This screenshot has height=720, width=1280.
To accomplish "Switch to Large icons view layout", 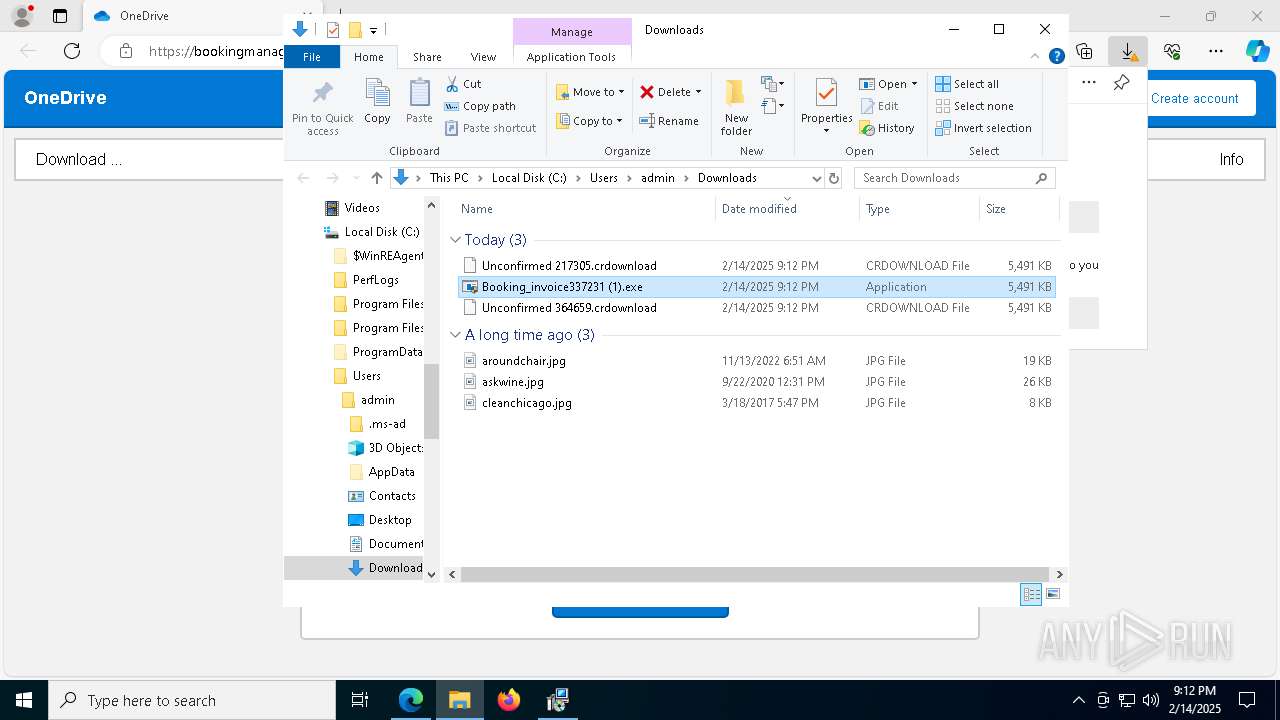I will pos(1052,594).
